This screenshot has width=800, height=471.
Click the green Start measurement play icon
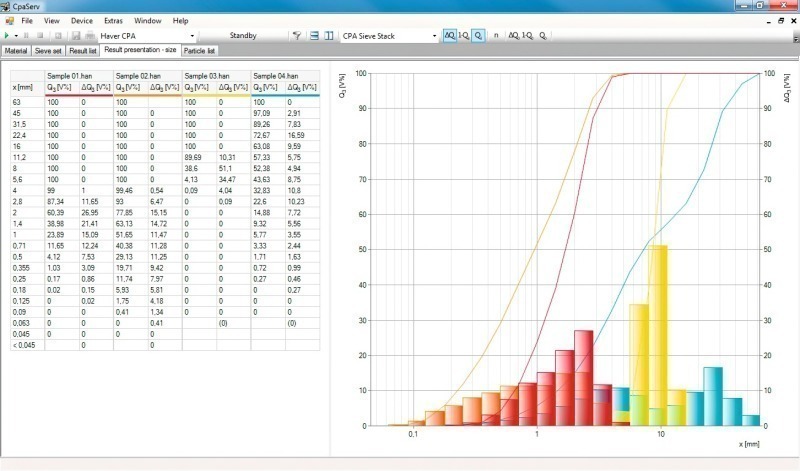point(7,36)
